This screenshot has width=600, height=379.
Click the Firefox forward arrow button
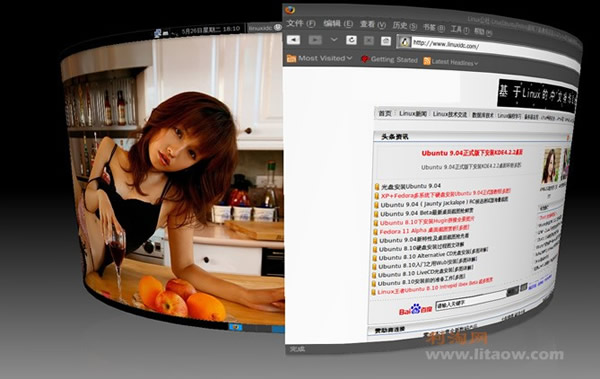[315, 40]
